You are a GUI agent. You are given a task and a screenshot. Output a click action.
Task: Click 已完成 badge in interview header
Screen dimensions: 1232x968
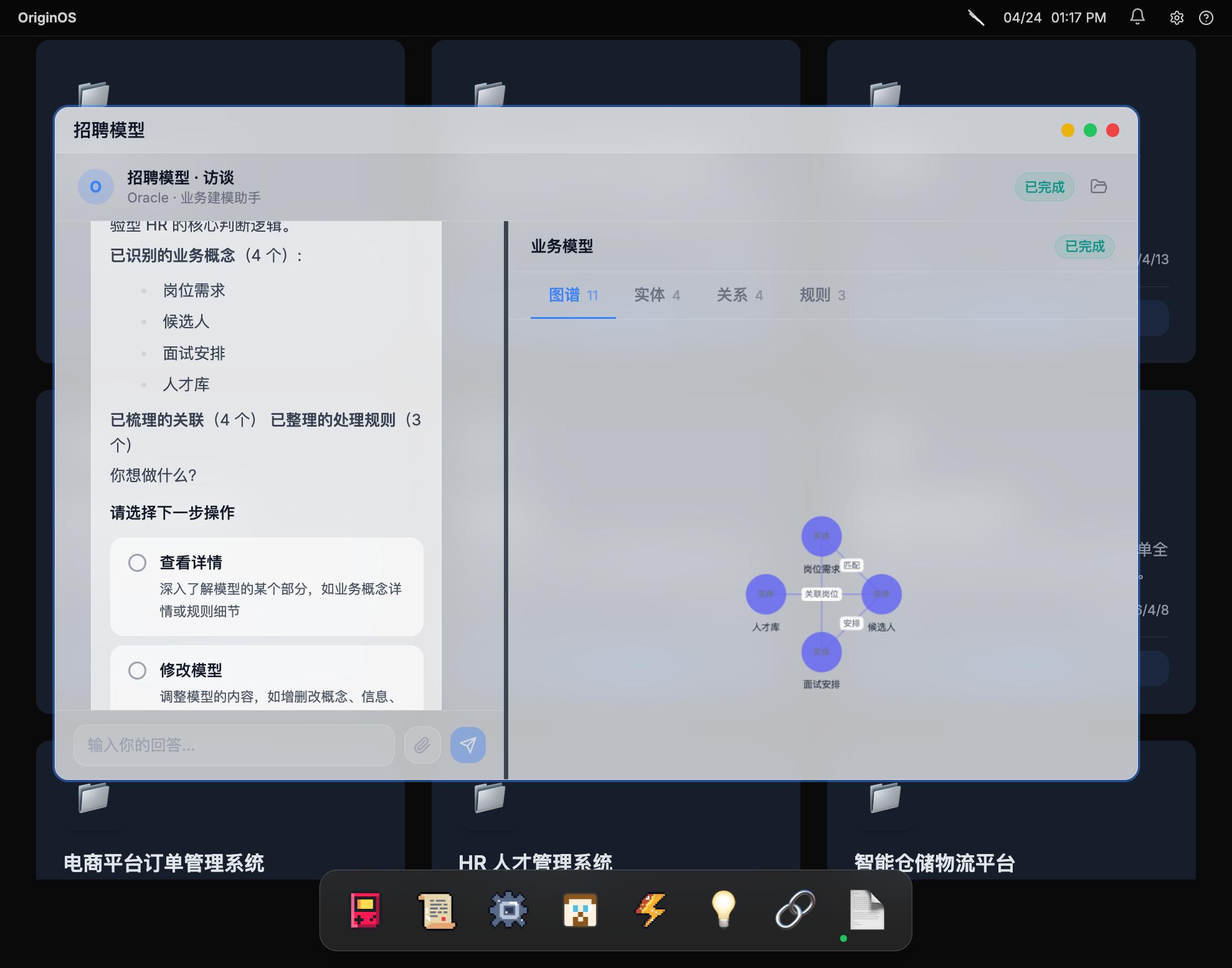point(1045,187)
